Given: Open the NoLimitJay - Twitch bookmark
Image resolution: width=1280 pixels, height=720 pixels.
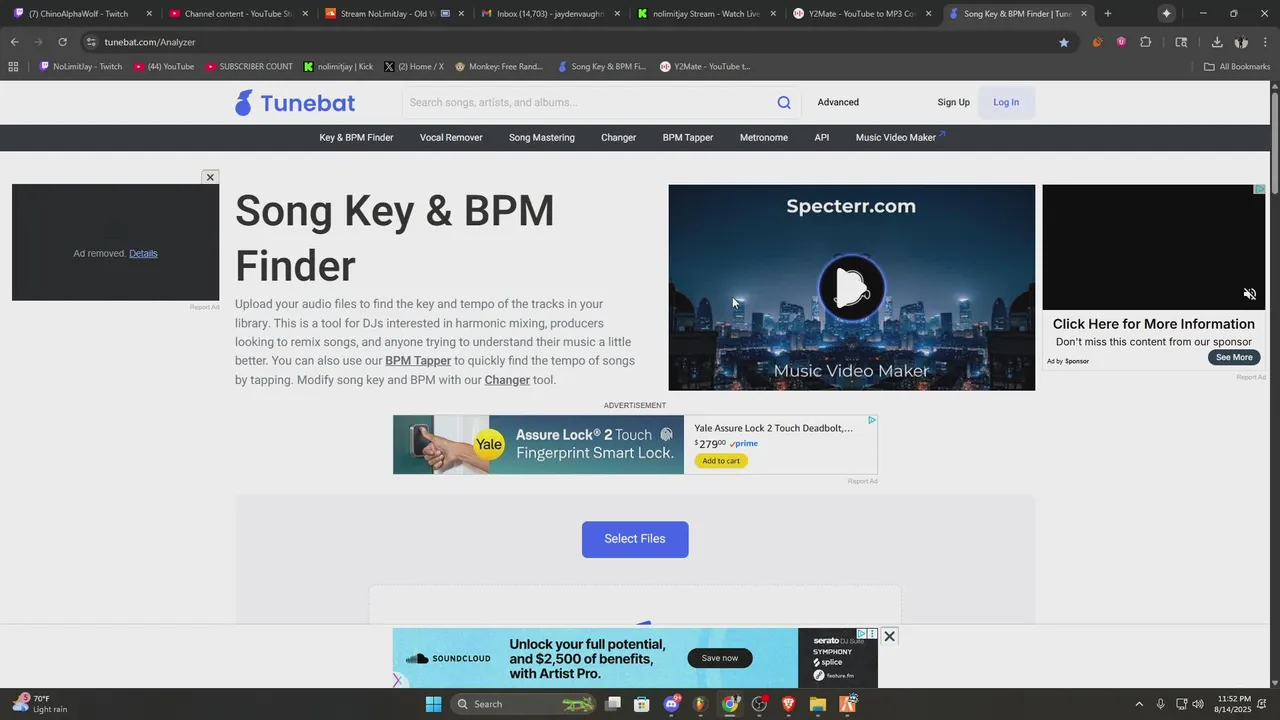Looking at the screenshot, I should pyautogui.click(x=80, y=67).
